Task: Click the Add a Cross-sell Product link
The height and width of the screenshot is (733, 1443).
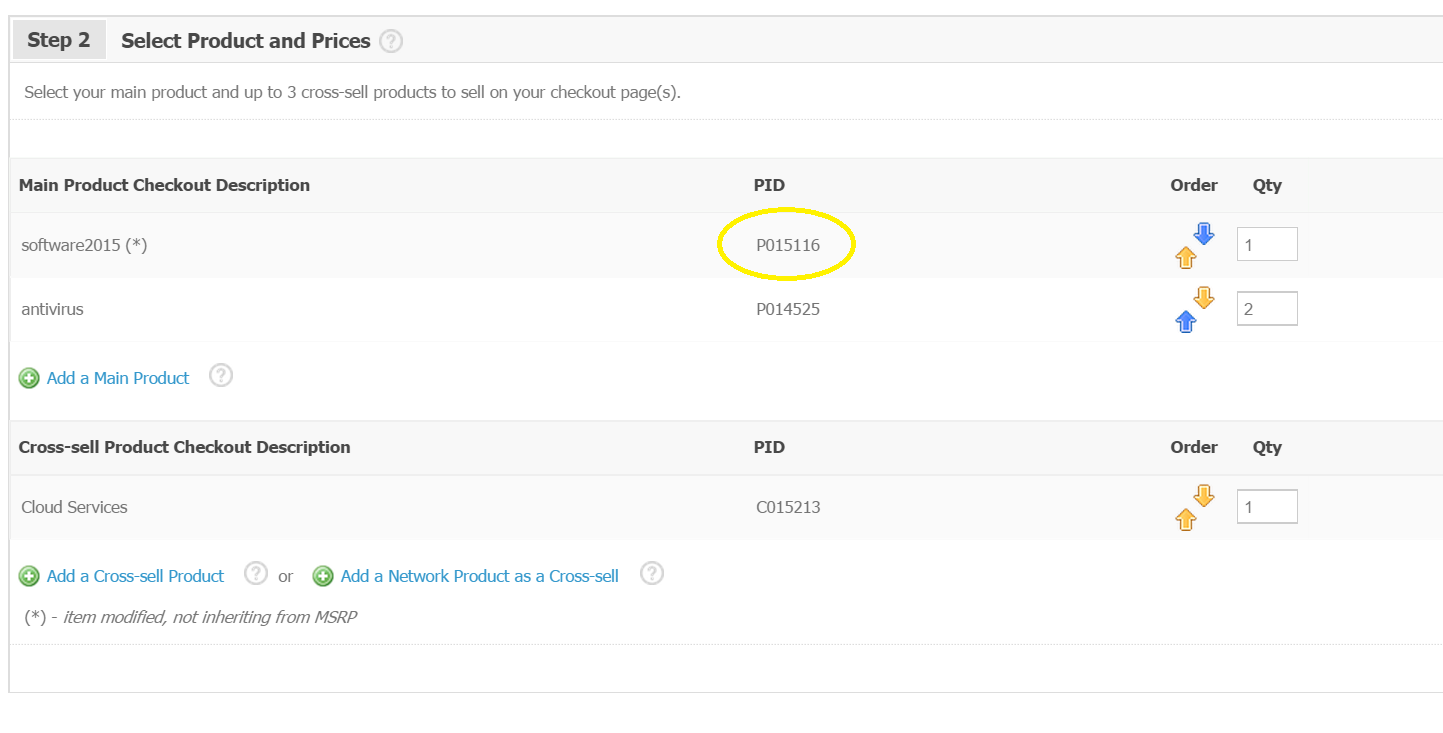Action: (135, 576)
